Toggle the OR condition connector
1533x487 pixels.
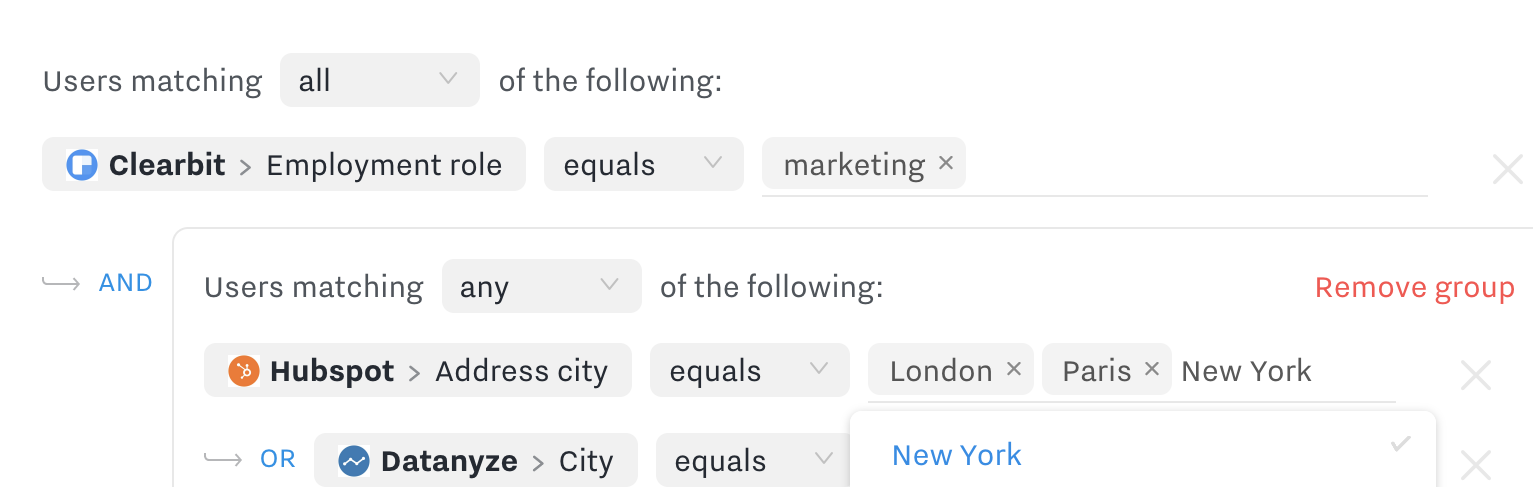click(278, 459)
